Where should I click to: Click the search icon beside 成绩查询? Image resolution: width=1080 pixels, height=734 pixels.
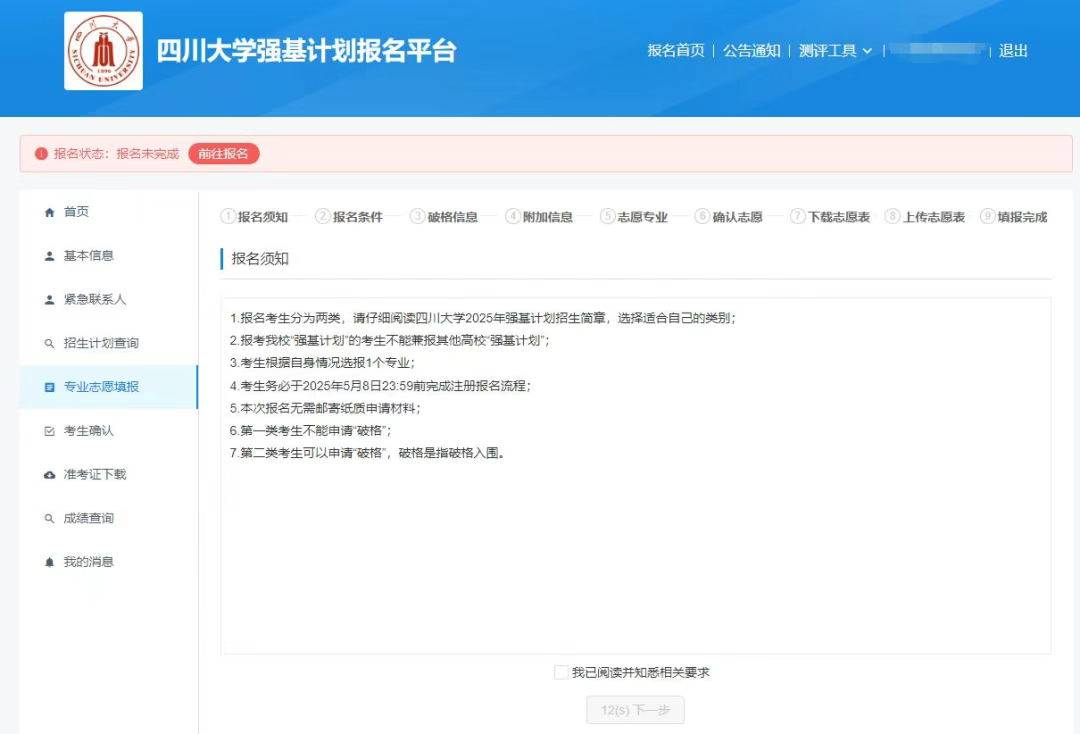49,518
